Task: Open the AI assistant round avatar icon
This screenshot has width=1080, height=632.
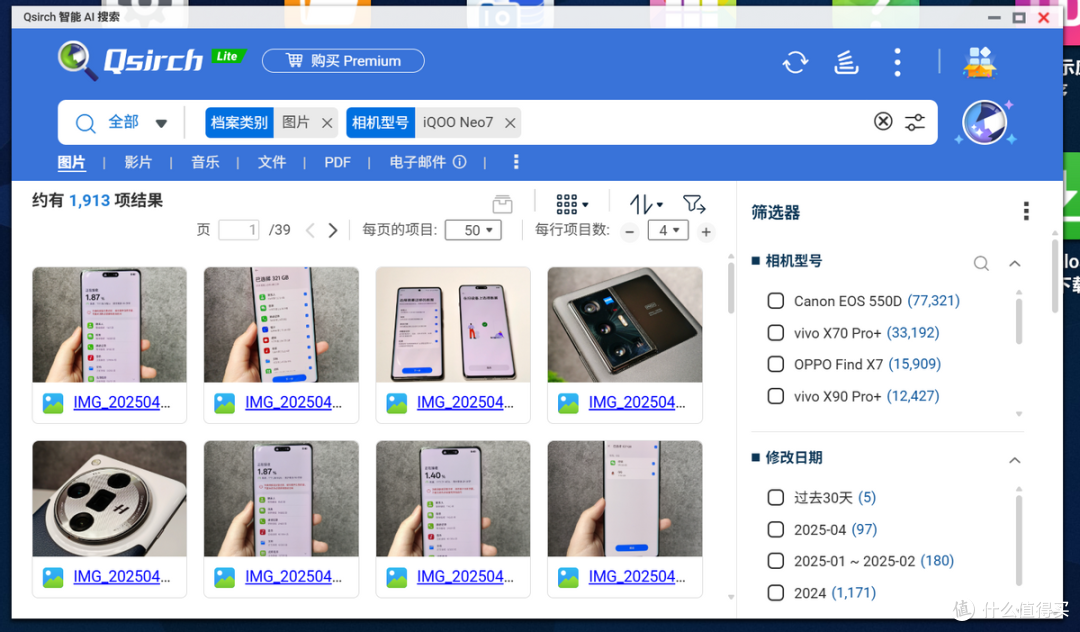Action: tap(984, 123)
